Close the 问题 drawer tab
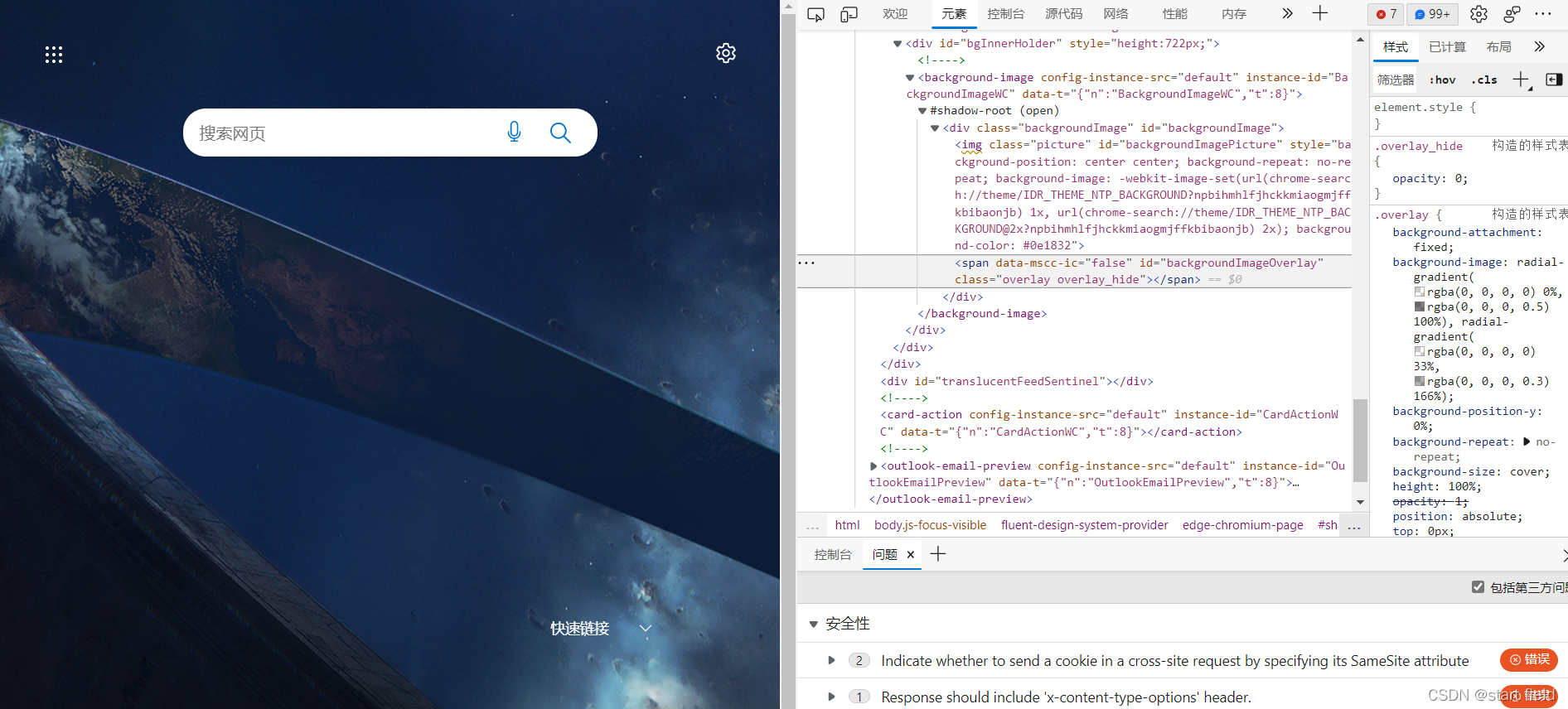Viewport: 1568px width, 709px height. click(x=911, y=555)
